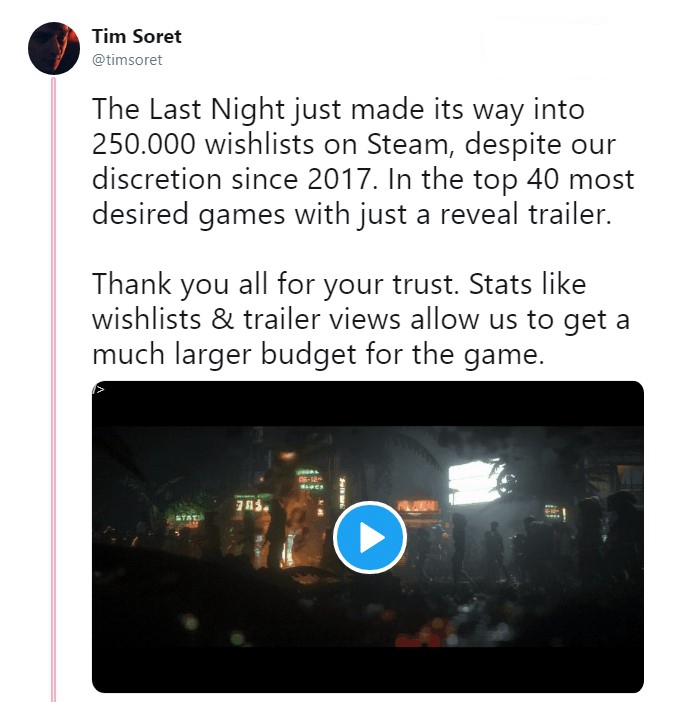
Task: Click the small '/>' mark in video corner
Action: pos(98,388)
